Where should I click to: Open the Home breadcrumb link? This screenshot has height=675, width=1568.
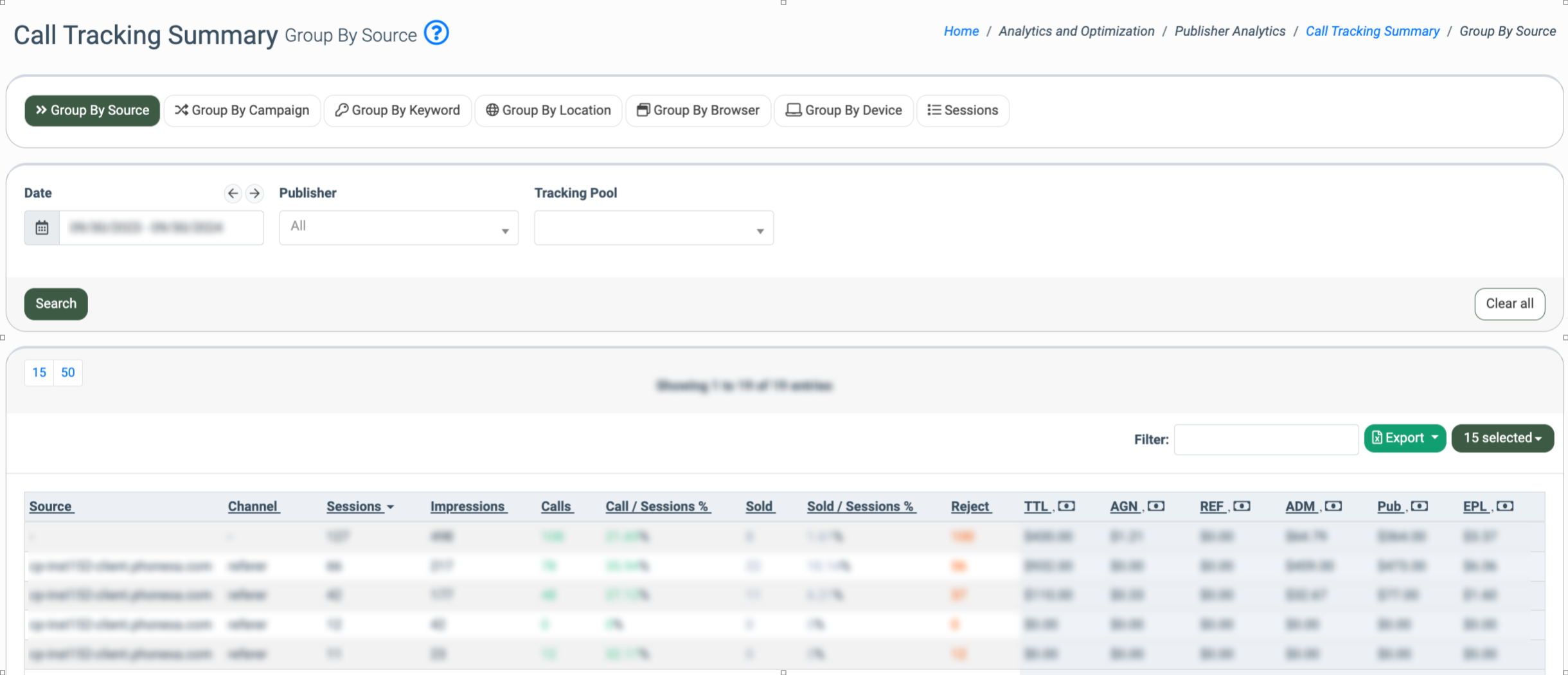(x=961, y=32)
